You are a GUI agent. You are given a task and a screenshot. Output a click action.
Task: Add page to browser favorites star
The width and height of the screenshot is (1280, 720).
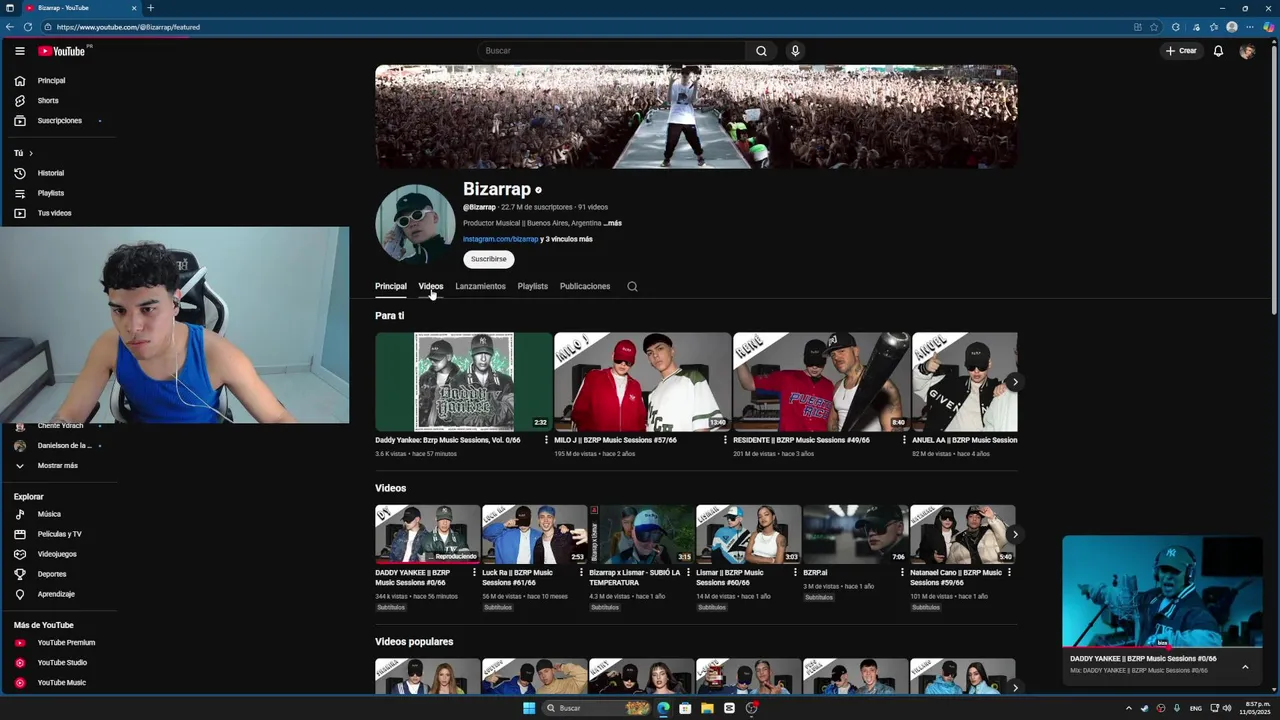coord(1154,27)
